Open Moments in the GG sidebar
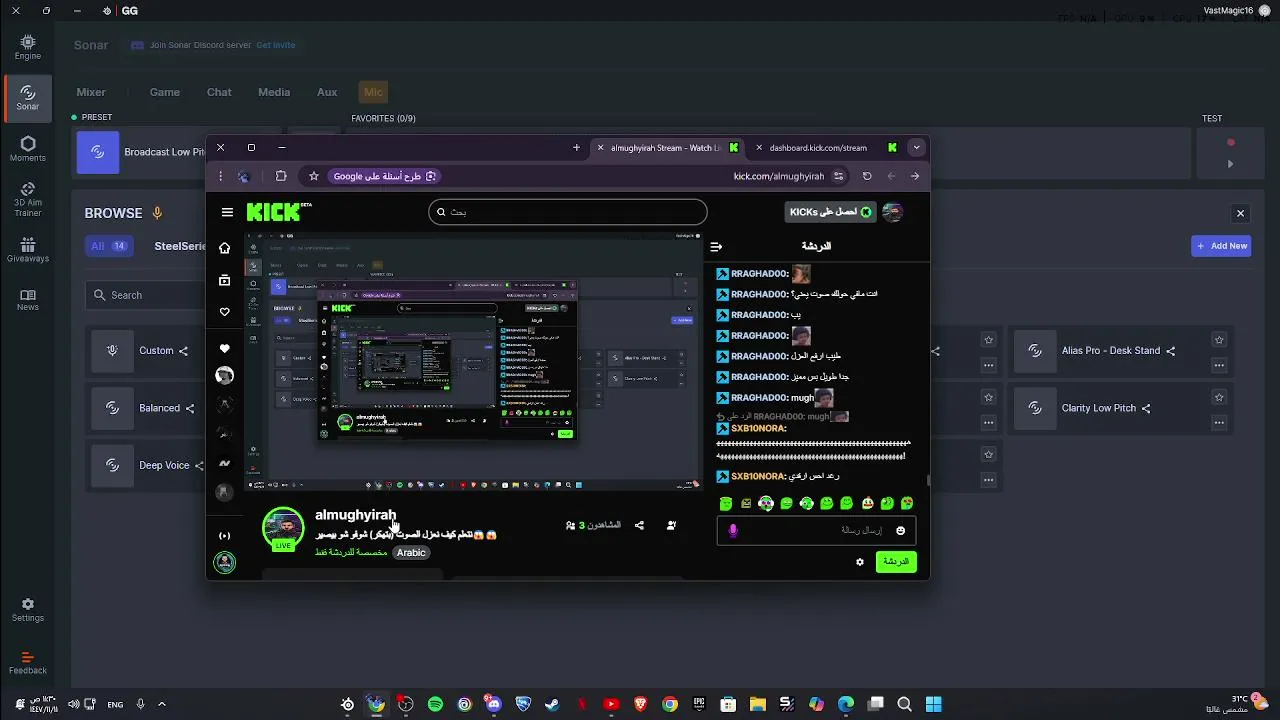1280x720 pixels. (28, 149)
